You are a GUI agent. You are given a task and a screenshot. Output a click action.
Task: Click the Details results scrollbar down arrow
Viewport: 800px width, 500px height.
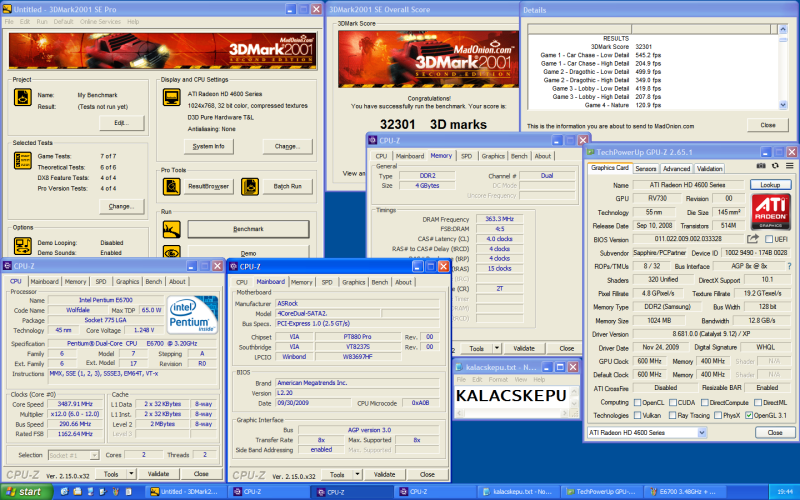(783, 105)
